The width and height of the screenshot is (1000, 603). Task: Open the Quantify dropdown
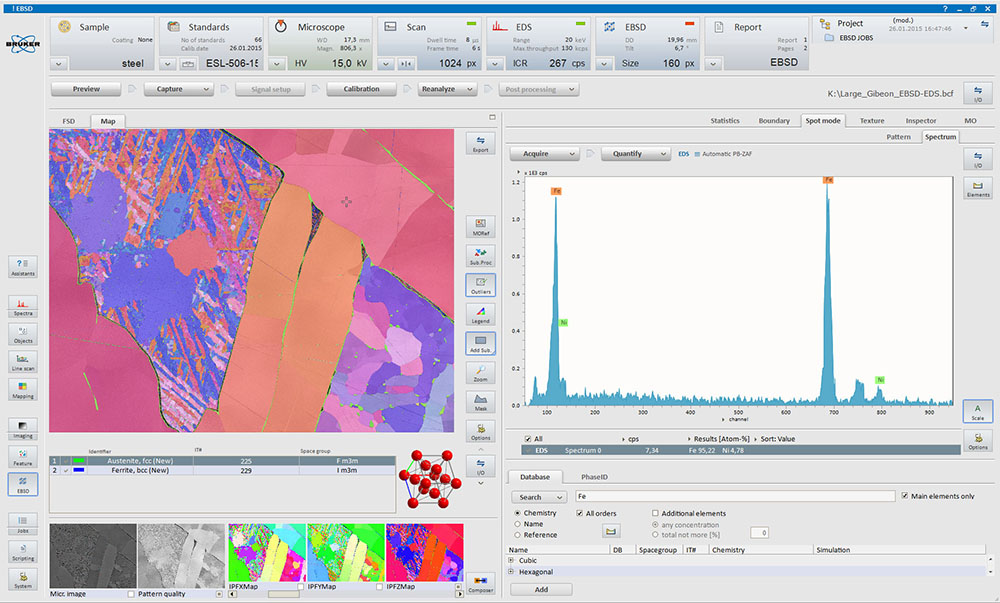tap(665, 153)
